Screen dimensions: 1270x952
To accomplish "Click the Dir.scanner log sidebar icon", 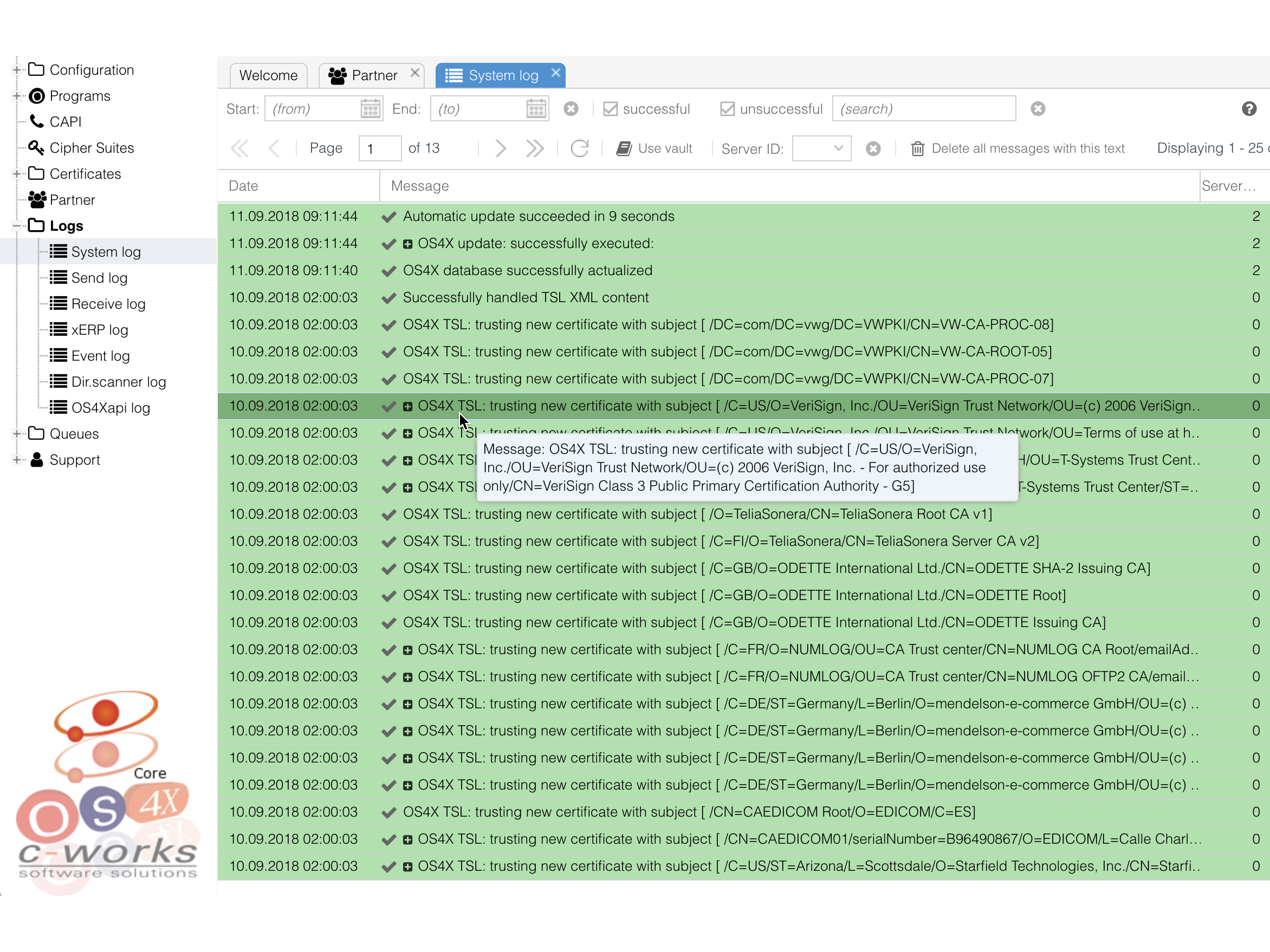I will coord(57,382).
